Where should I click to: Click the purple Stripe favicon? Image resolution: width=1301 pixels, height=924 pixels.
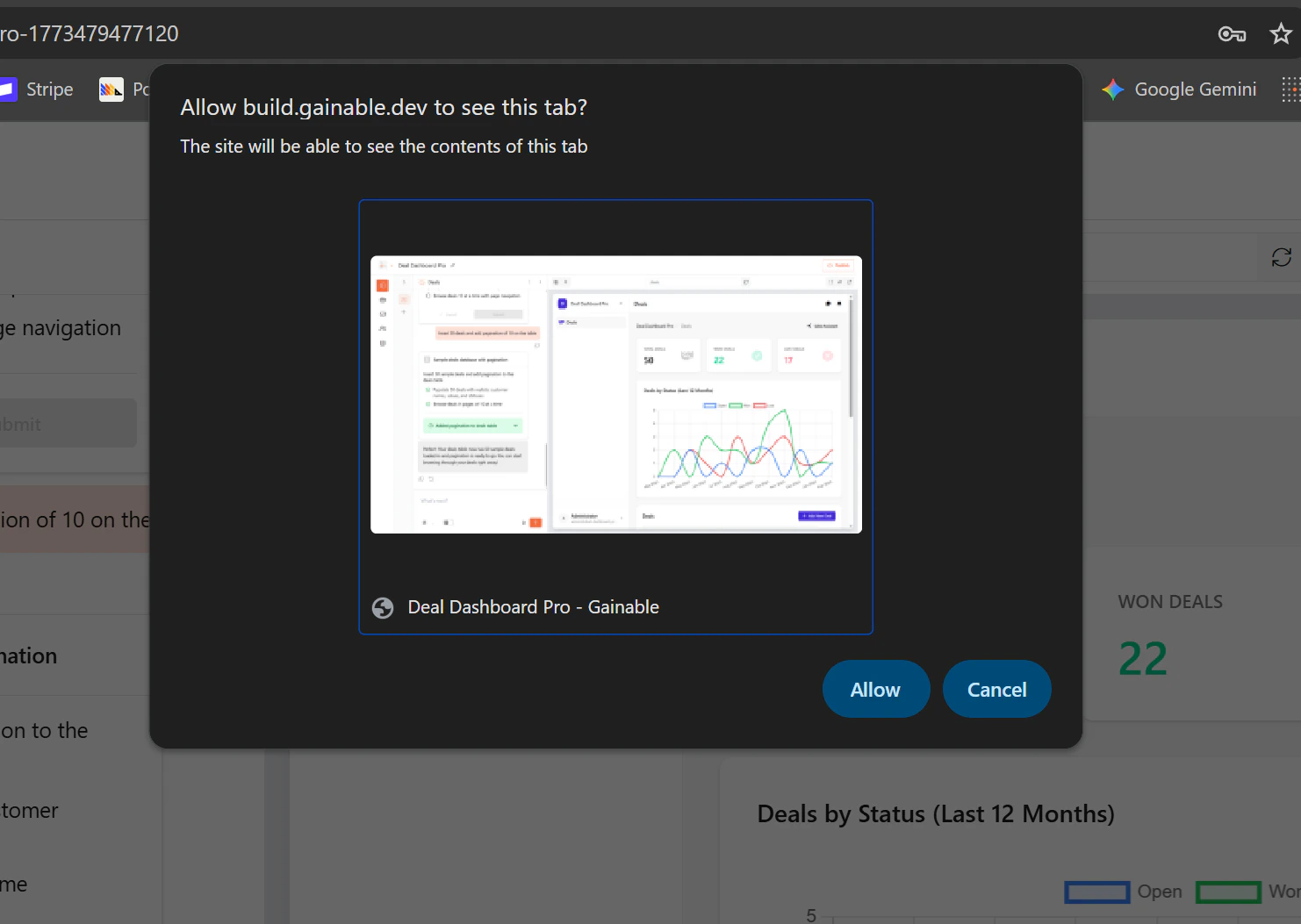[9, 89]
